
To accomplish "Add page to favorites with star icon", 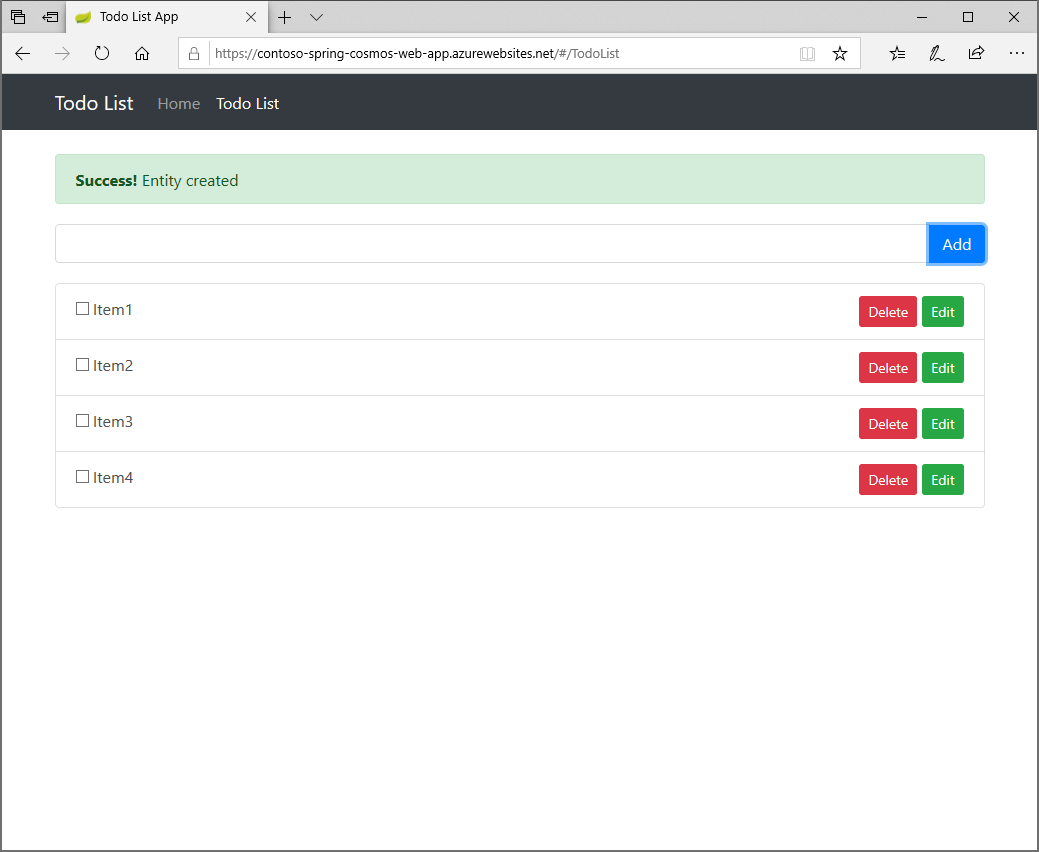I will (x=840, y=53).
